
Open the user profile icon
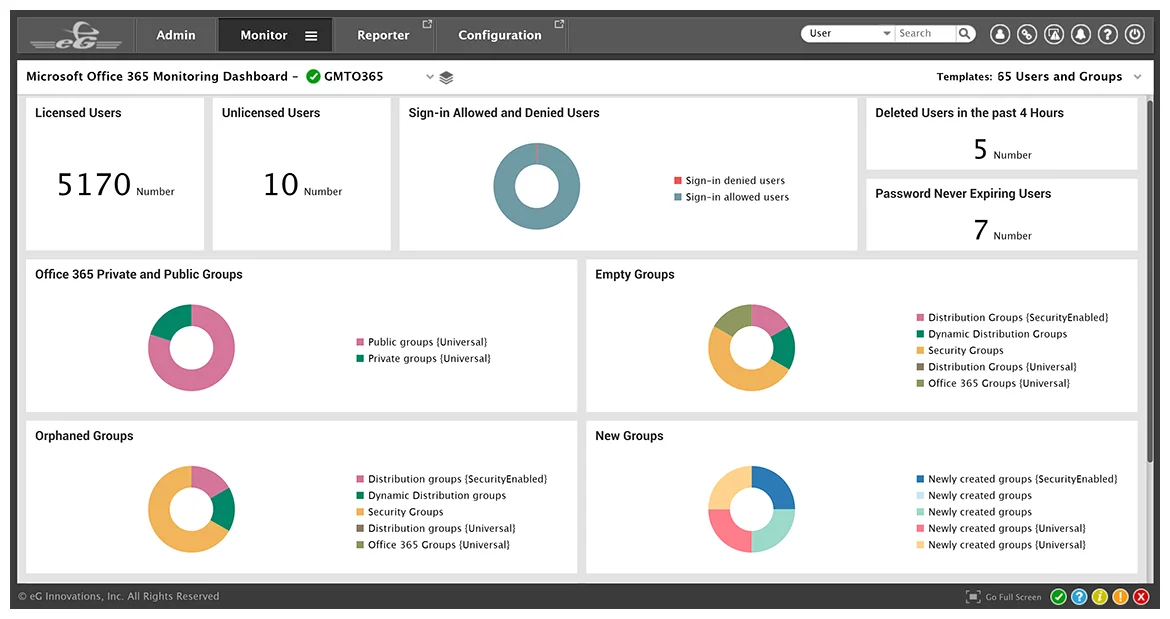point(1000,34)
